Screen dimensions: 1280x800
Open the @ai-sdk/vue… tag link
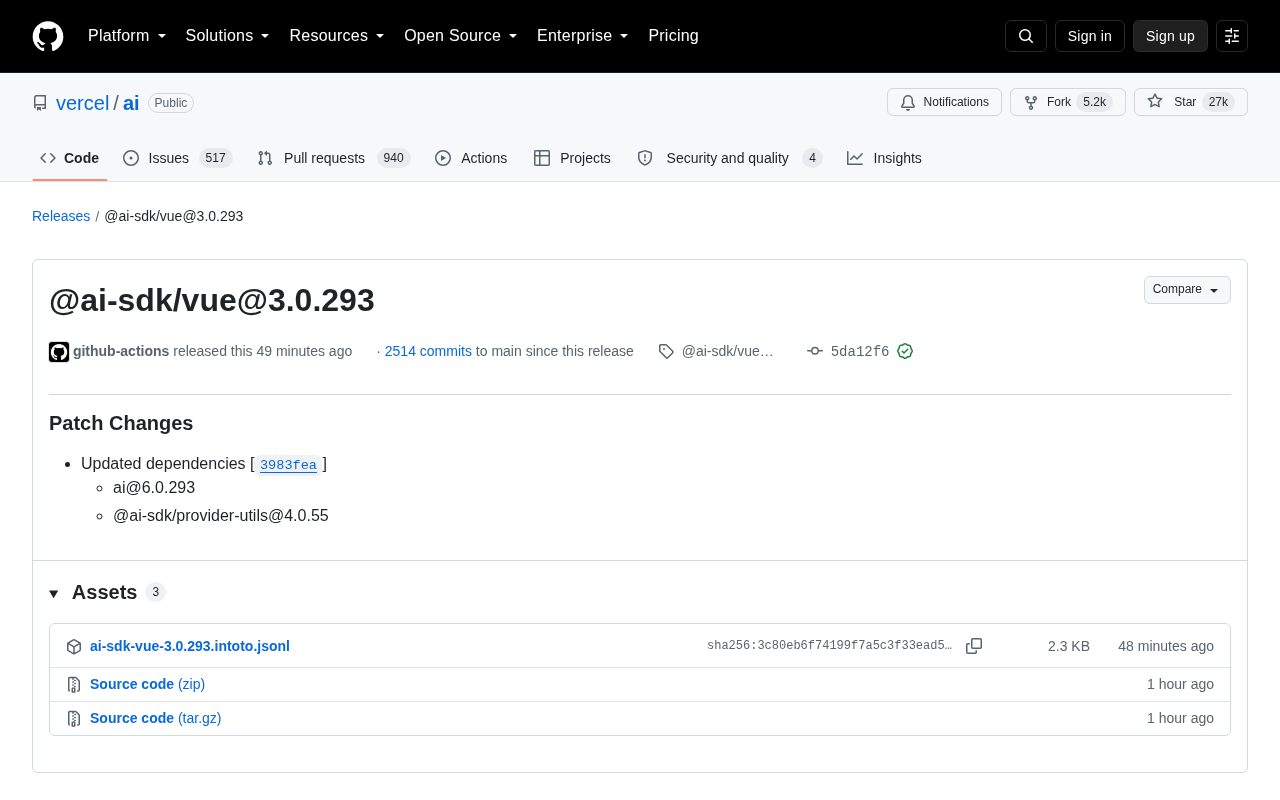click(x=728, y=351)
